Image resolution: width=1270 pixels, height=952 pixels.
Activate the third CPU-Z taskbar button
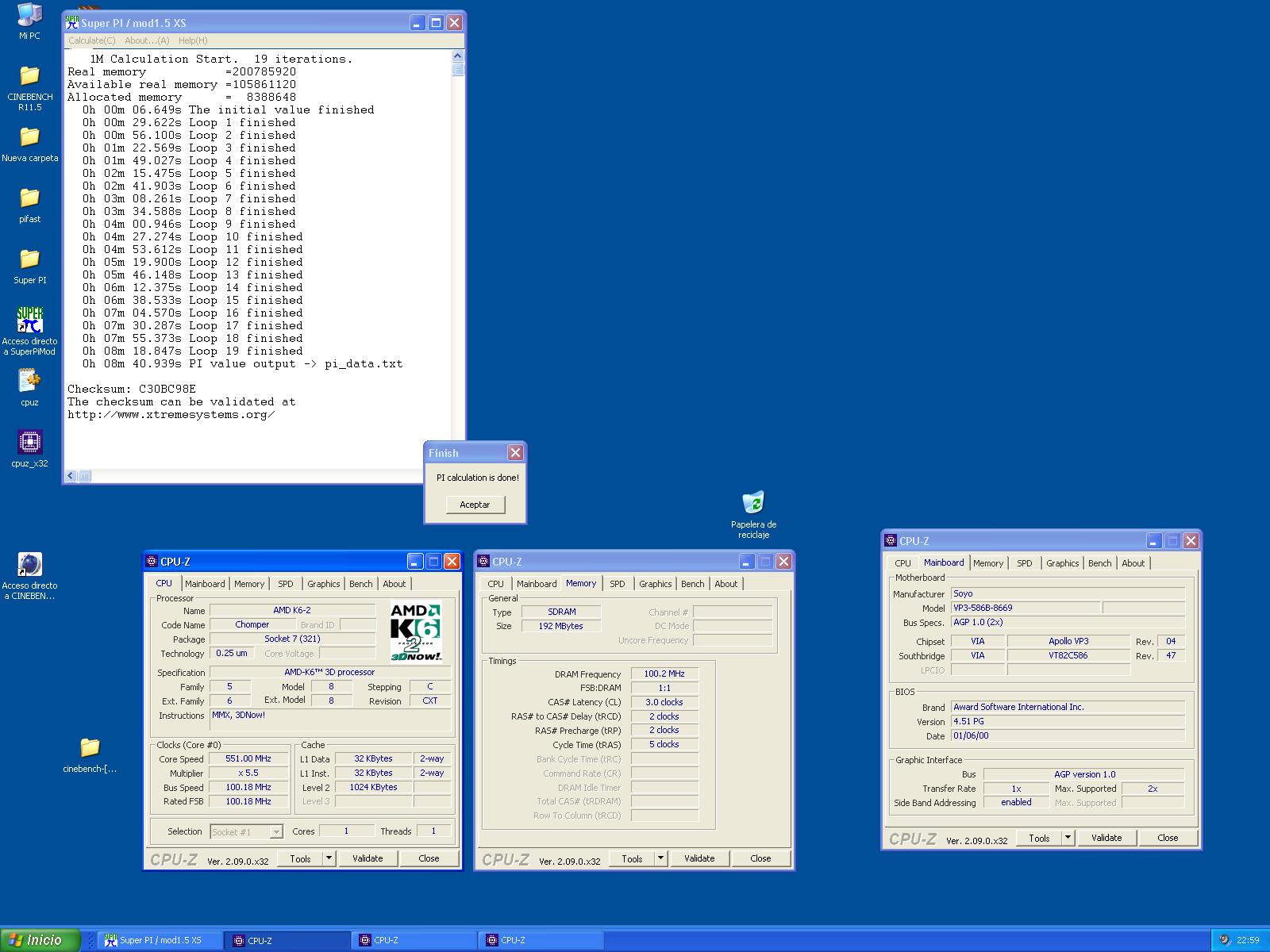click(541, 940)
